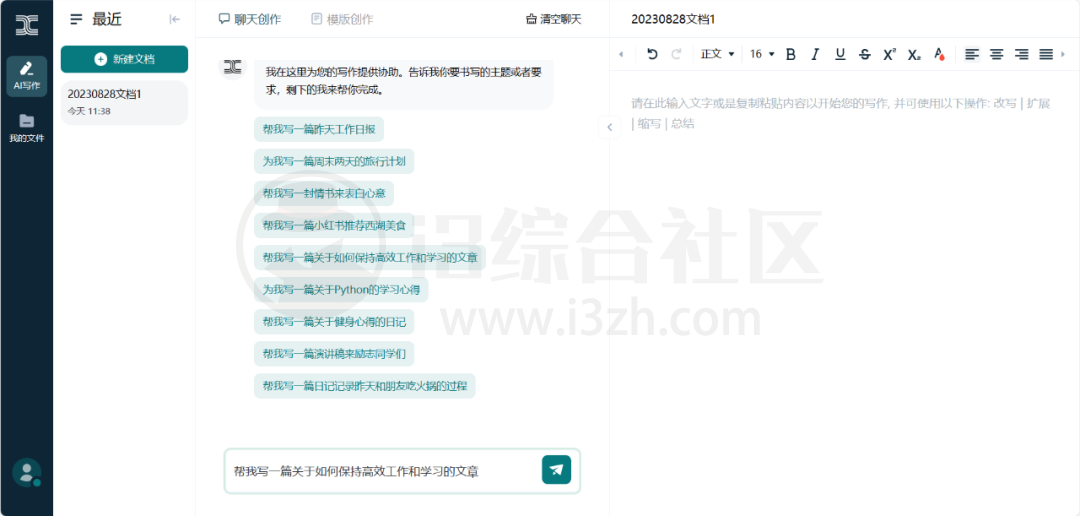Viewport: 1080px width, 516px height.
Task: Choose suggestion 为我写一篇周末两天的旅行计划
Action: point(334,161)
